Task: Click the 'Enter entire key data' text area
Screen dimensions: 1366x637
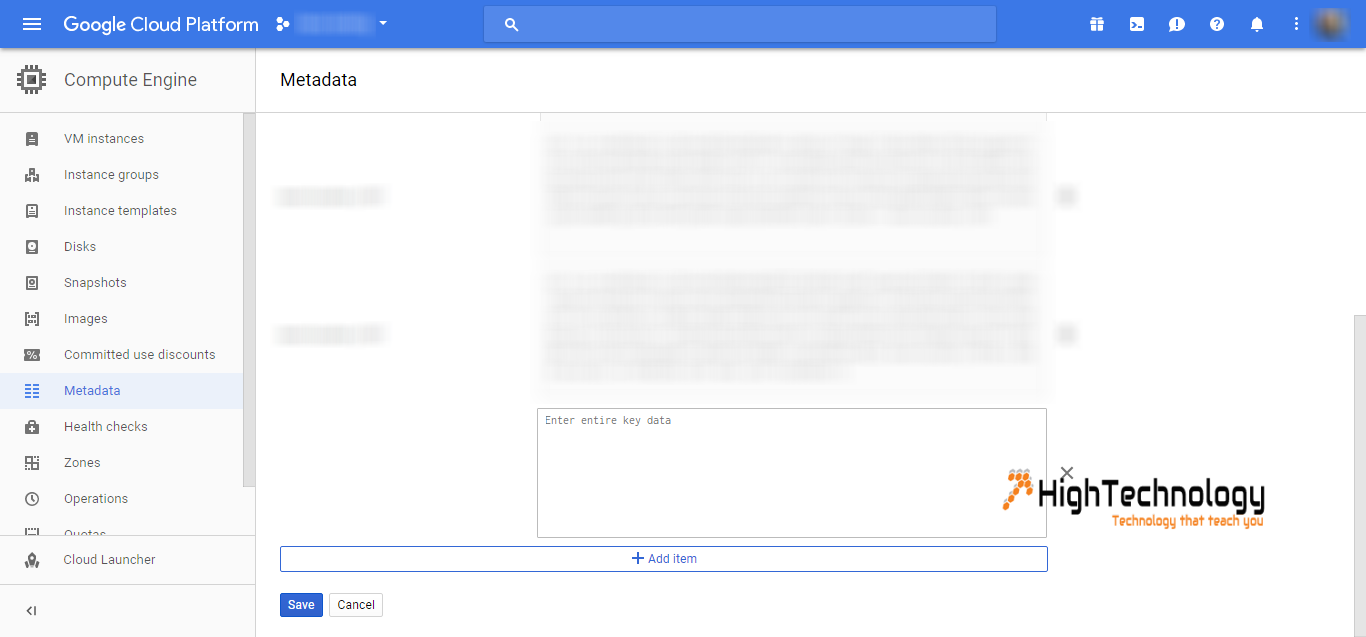Action: 792,473
